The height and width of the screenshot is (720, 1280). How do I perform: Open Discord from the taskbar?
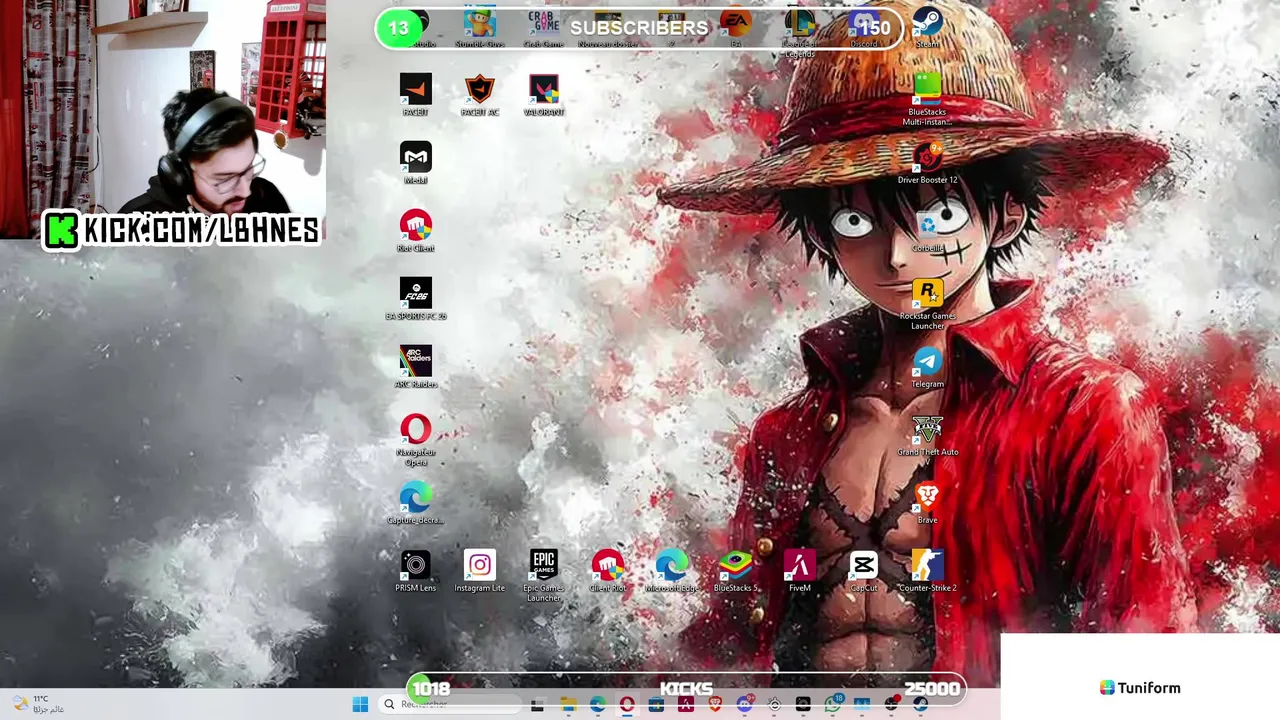click(x=745, y=705)
